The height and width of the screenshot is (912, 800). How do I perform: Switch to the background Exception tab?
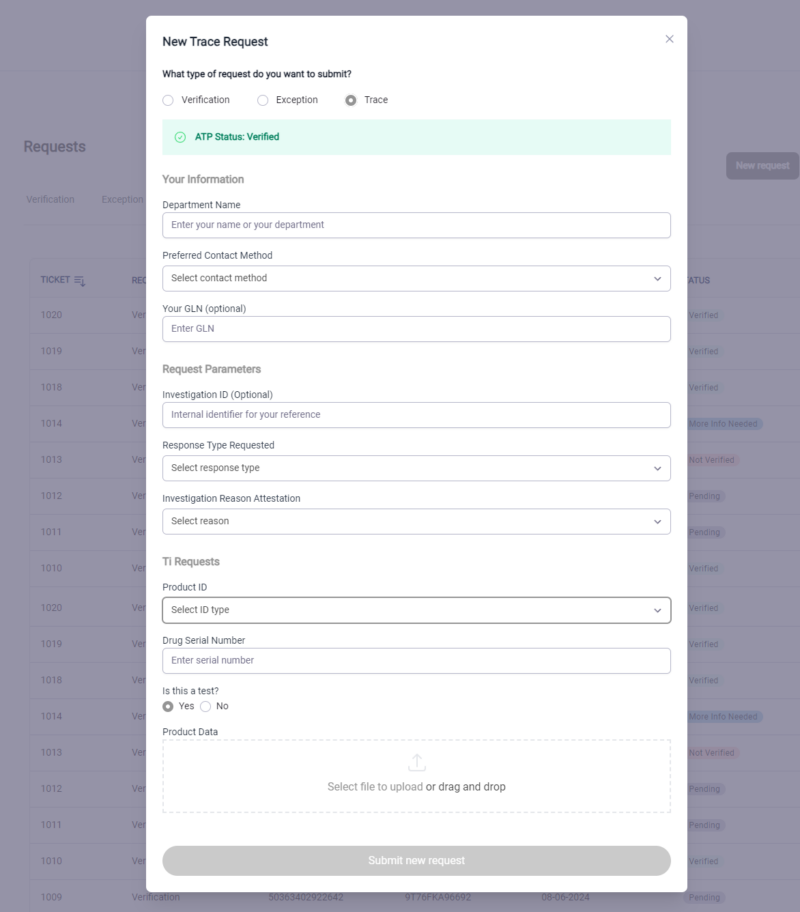[122, 199]
